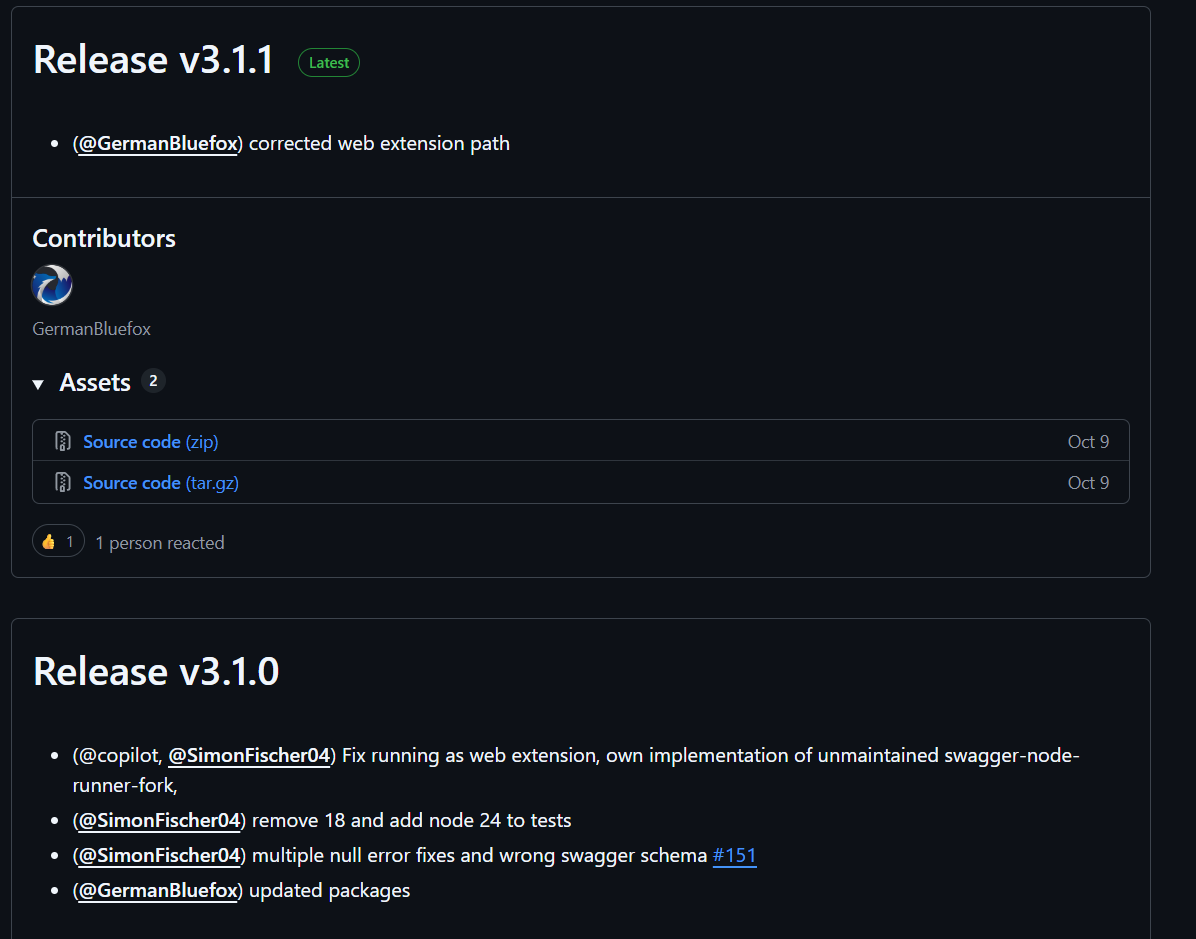Click the Assets heading label
Viewport: 1196px width, 939px height.
[95, 382]
